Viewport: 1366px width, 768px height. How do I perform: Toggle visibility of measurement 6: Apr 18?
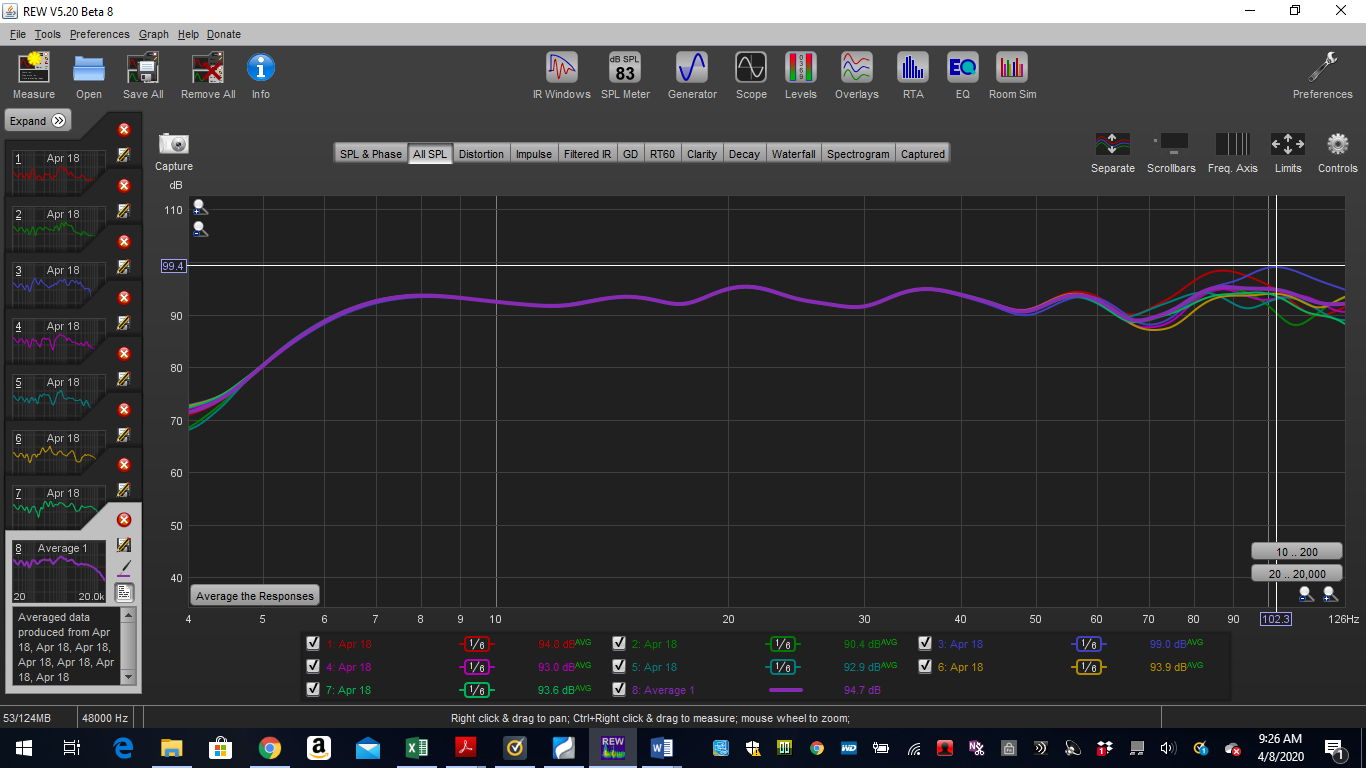tap(924, 666)
